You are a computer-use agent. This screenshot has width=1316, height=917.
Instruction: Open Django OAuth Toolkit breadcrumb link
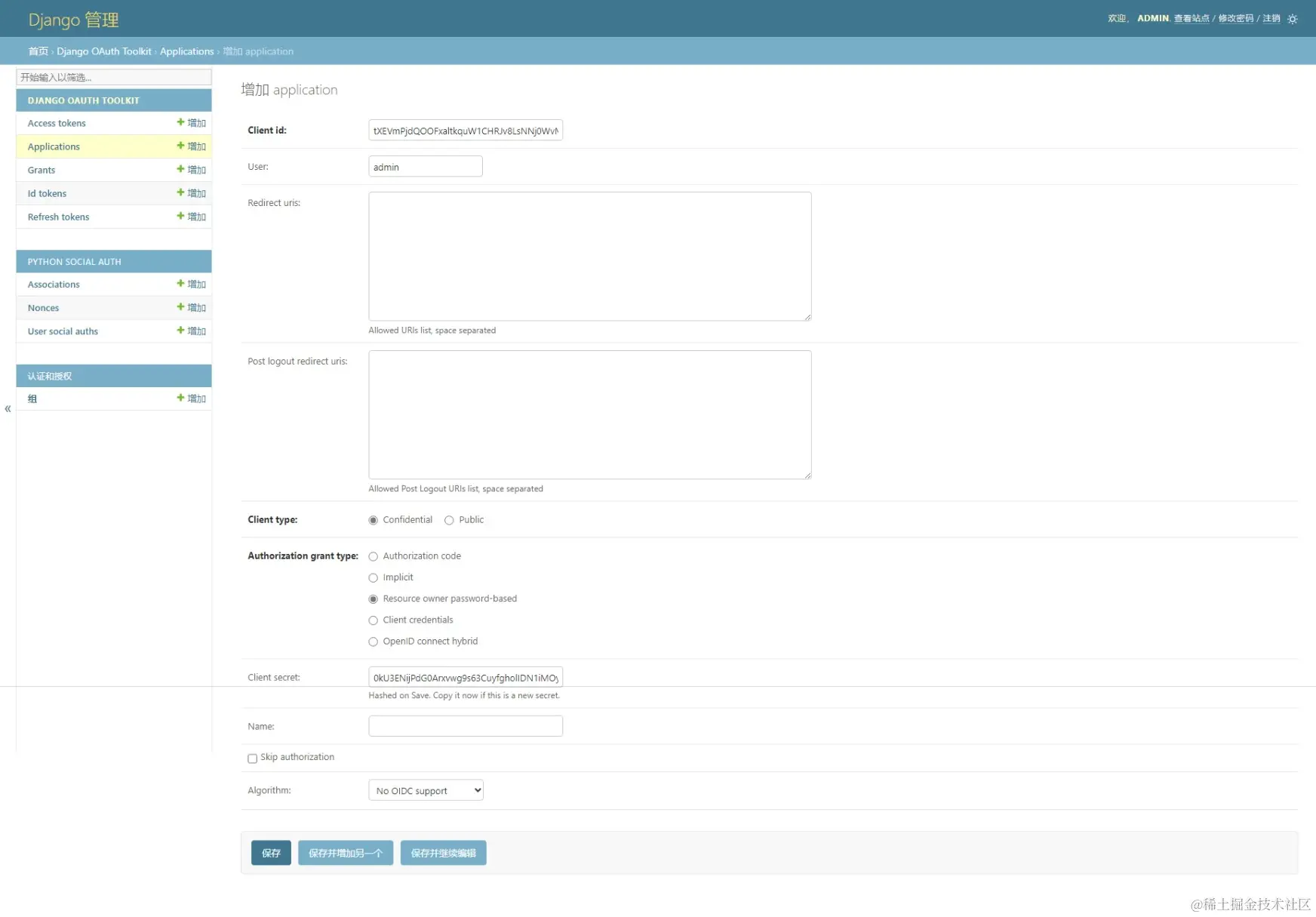click(104, 51)
